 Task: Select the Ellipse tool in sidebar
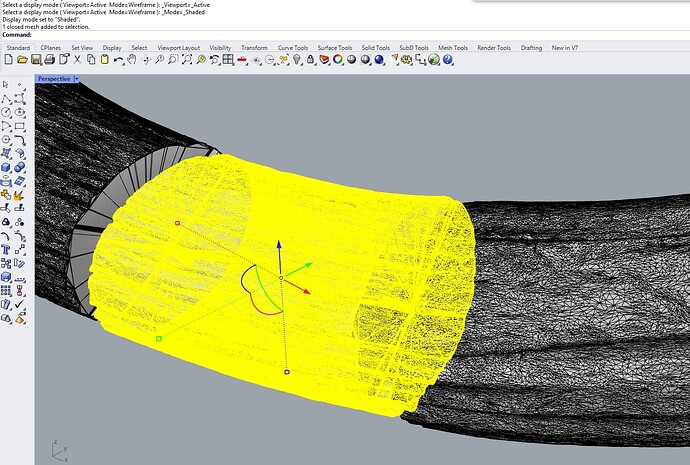point(20,113)
